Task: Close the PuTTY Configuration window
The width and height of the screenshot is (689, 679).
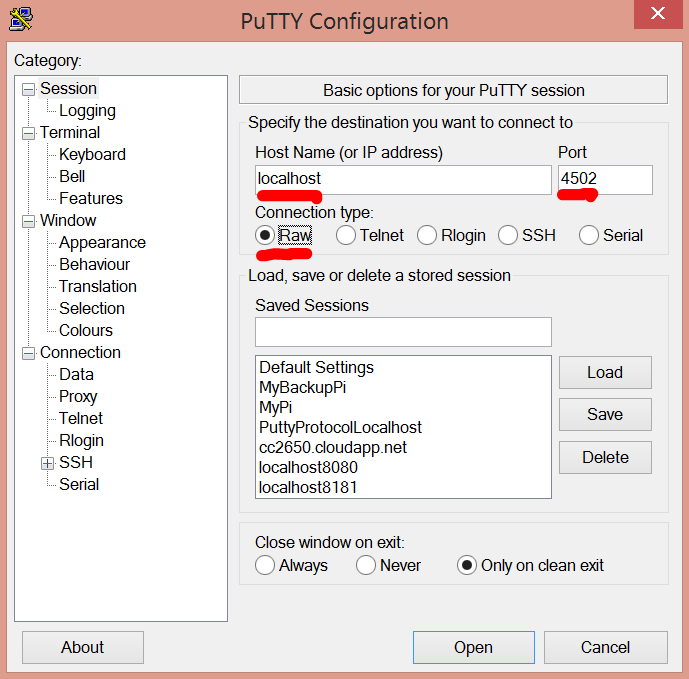Action: point(657,15)
